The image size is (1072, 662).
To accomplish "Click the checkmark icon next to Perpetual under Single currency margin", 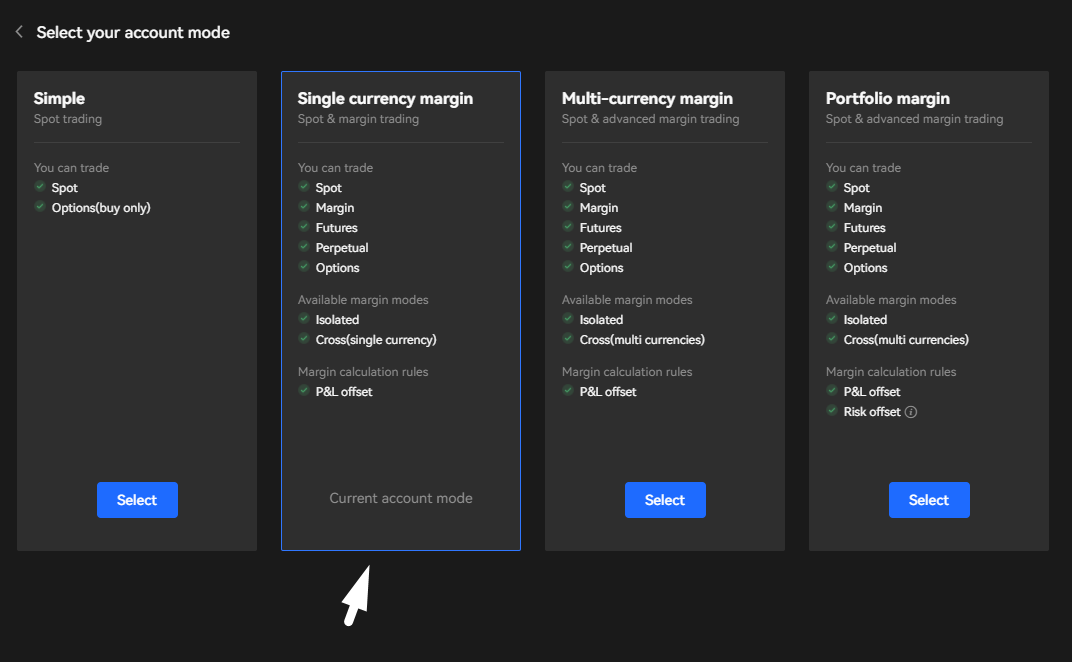I will click(x=303, y=247).
